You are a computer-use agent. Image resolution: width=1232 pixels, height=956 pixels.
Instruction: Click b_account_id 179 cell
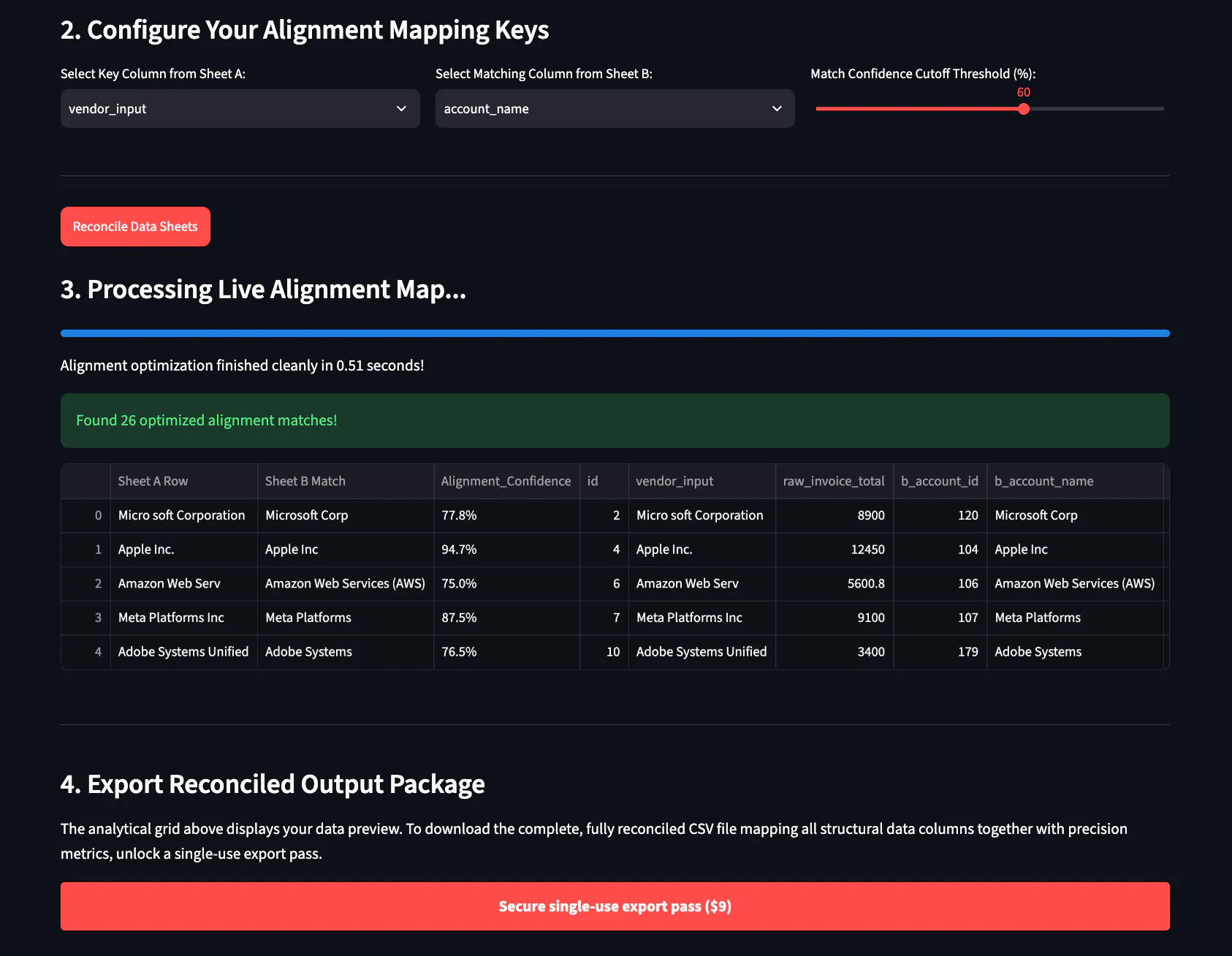[940, 652]
